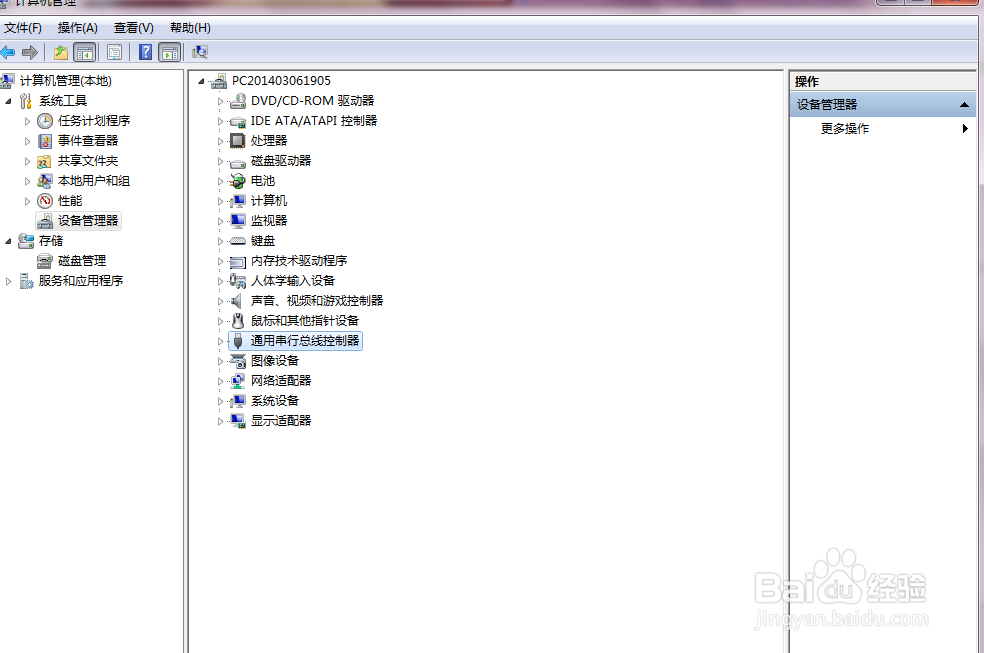This screenshot has height=653, width=984.
Task: Click the 系统工具 tools icon
Action: point(26,100)
